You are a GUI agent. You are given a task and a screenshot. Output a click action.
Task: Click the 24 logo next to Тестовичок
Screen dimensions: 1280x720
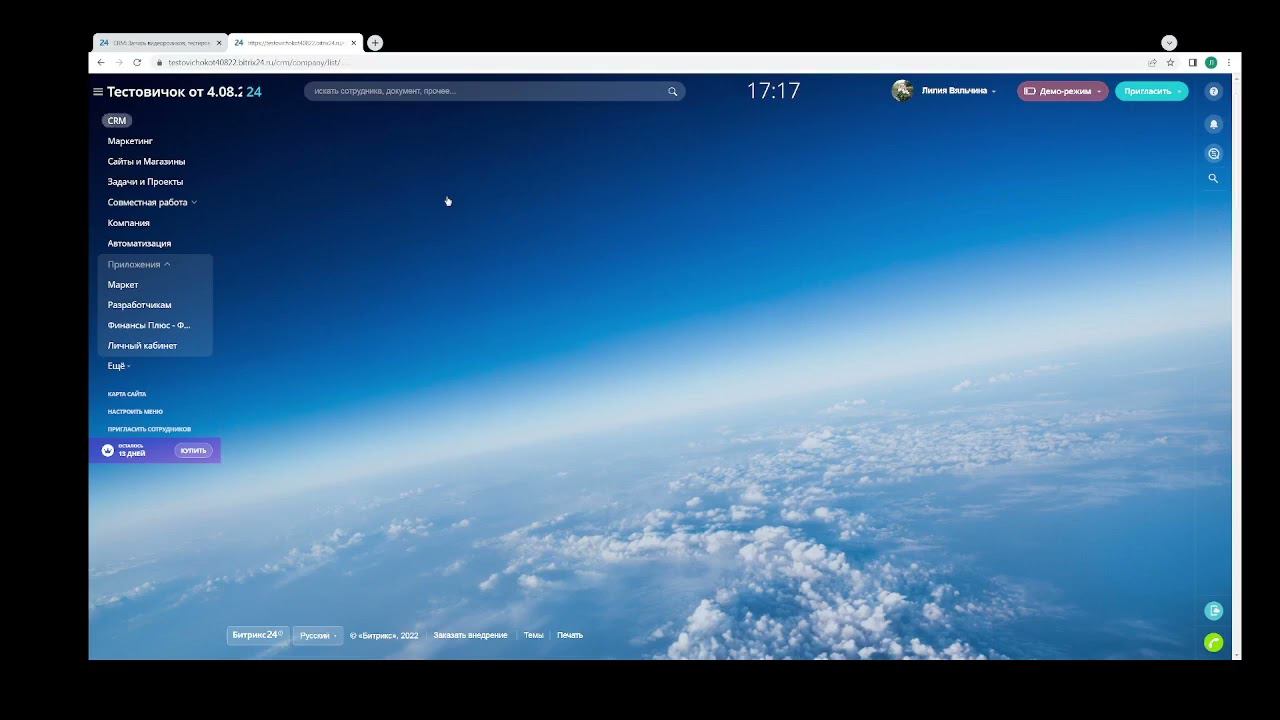[254, 92]
